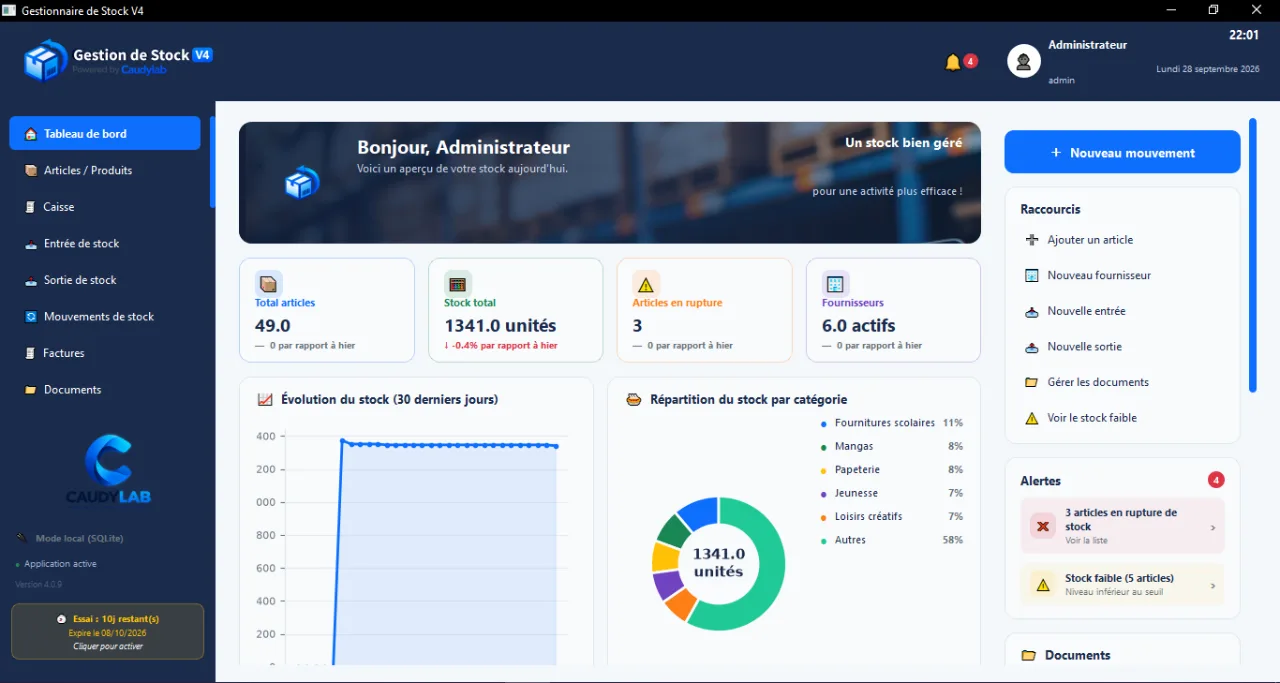Viewport: 1280px width, 683px height.
Task: Activate the trial via Essai banner
Action: (x=108, y=631)
